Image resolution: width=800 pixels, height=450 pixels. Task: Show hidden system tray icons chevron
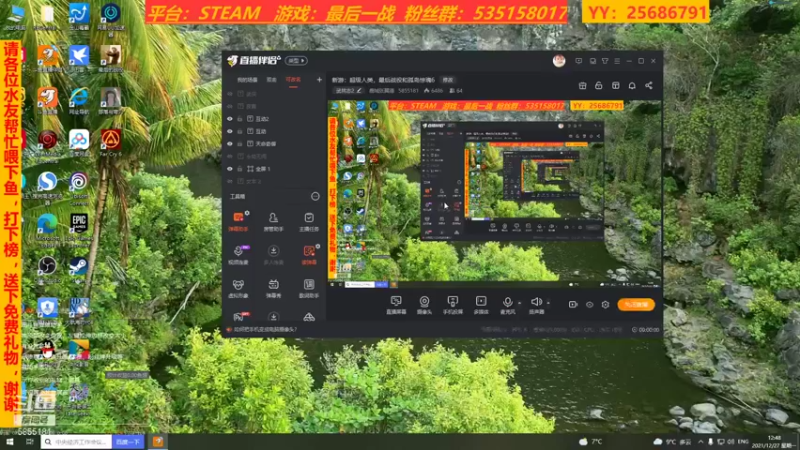pos(701,442)
